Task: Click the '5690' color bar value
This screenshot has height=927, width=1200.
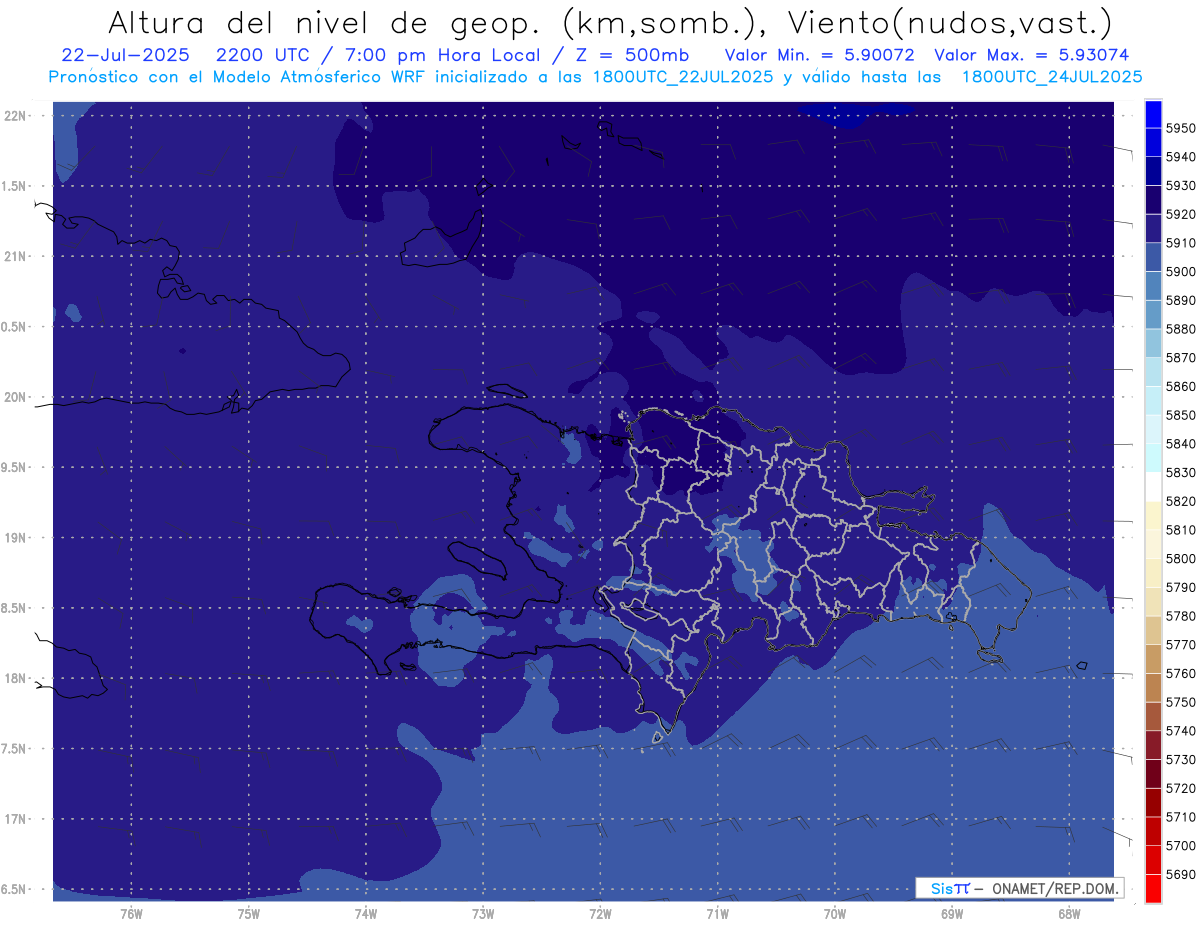Action: coord(1181,874)
